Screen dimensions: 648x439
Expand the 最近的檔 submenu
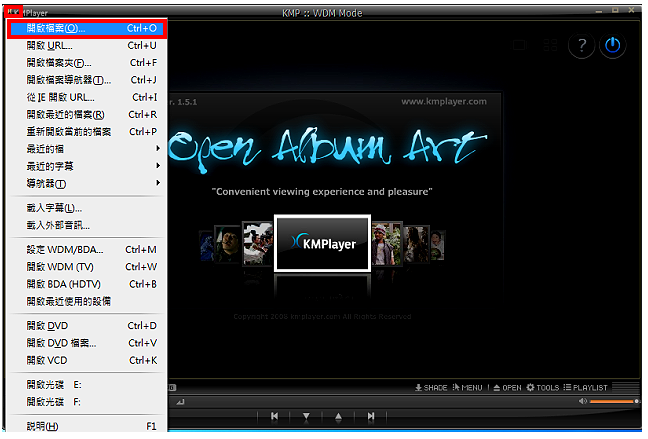click(87, 149)
